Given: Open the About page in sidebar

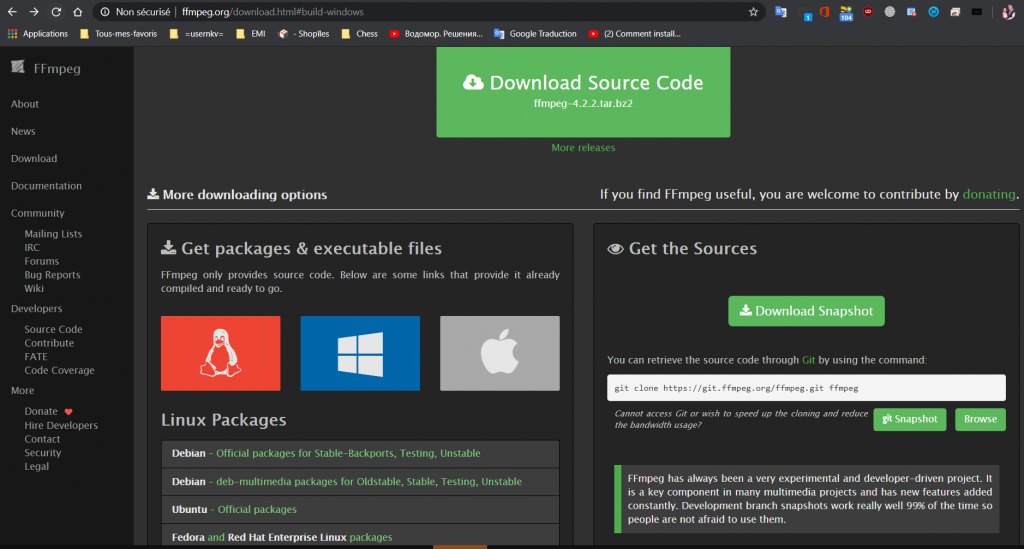Looking at the screenshot, I should tap(25, 104).
